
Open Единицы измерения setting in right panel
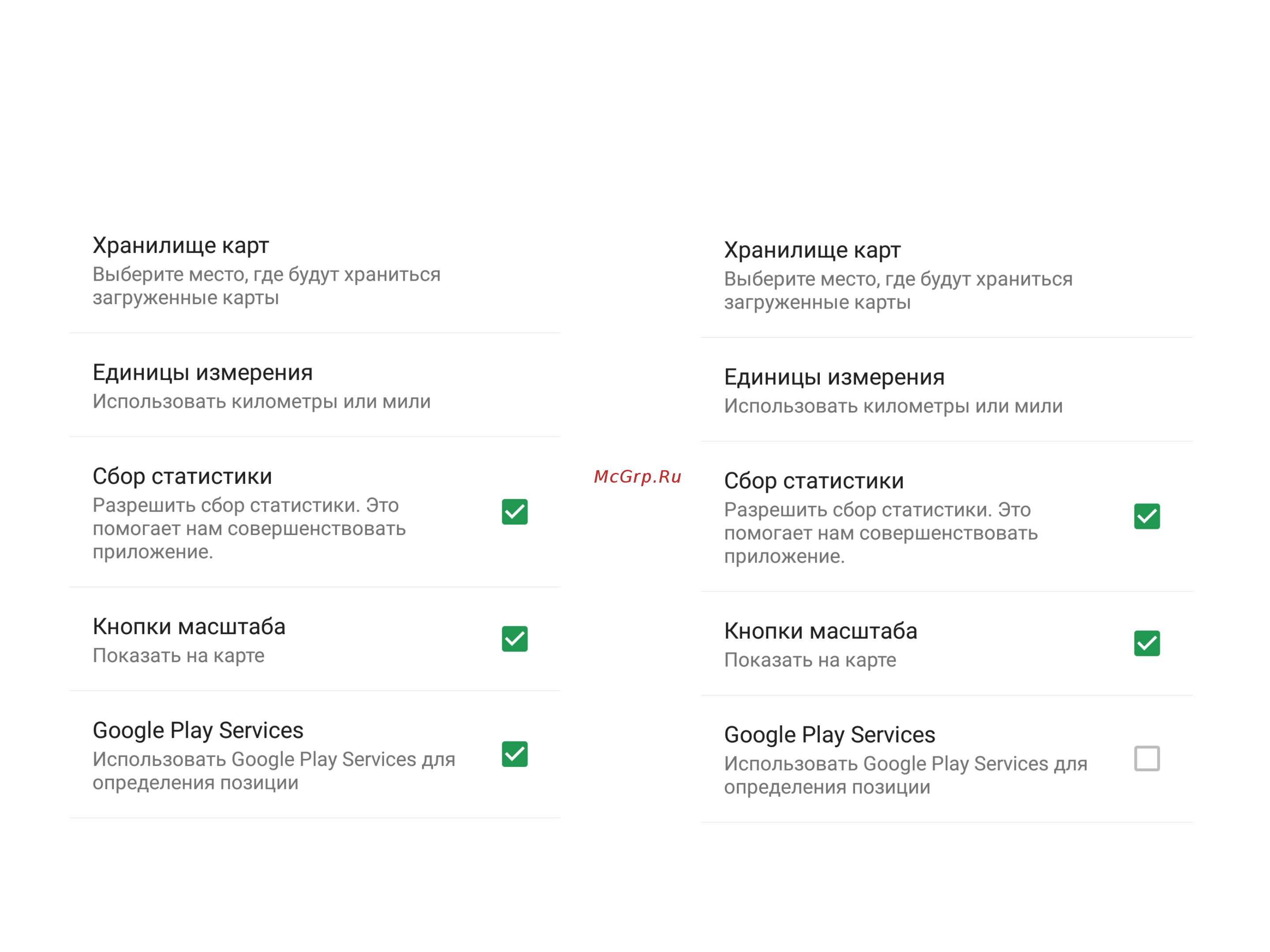click(x=947, y=390)
